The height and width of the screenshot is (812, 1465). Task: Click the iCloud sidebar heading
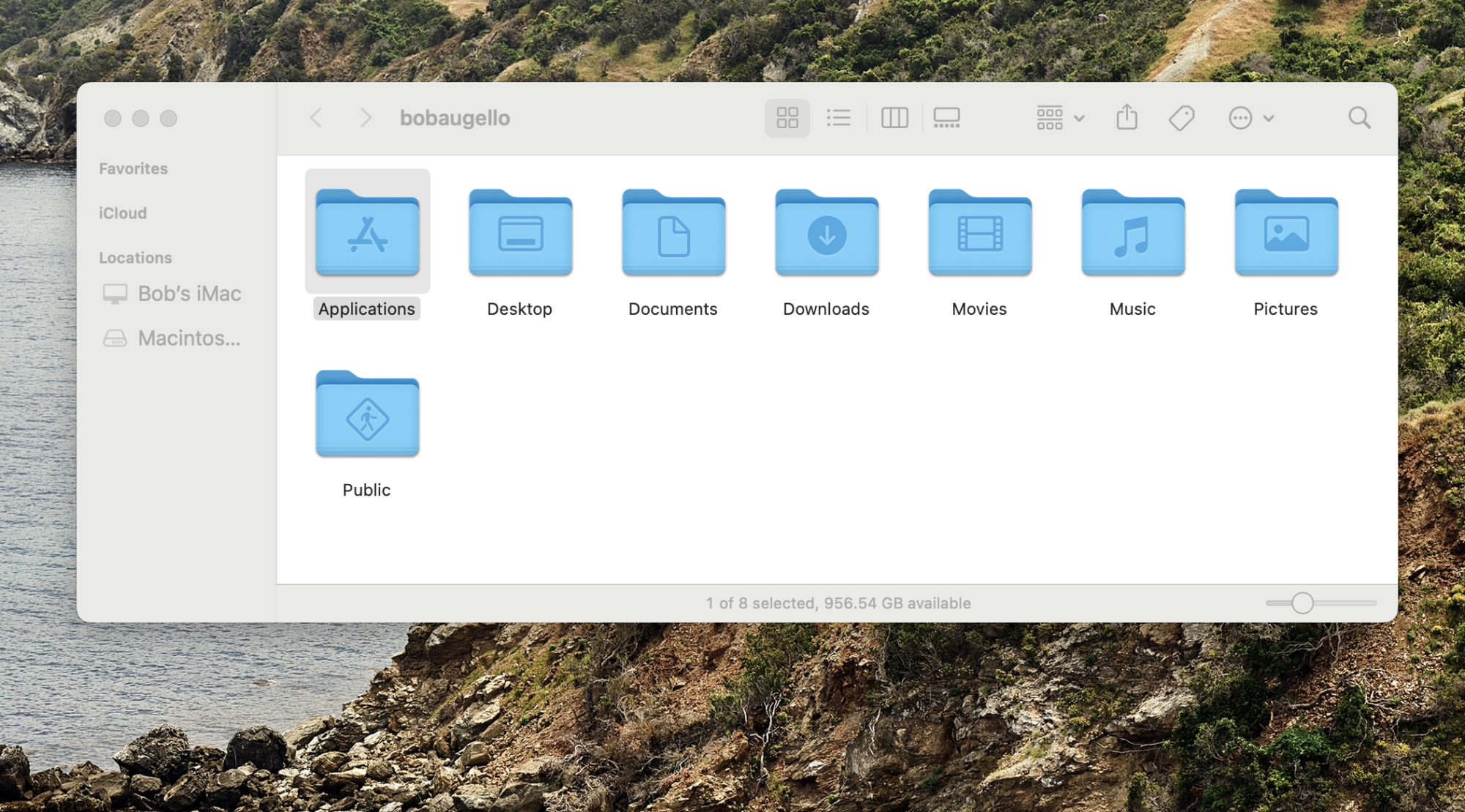(x=123, y=213)
